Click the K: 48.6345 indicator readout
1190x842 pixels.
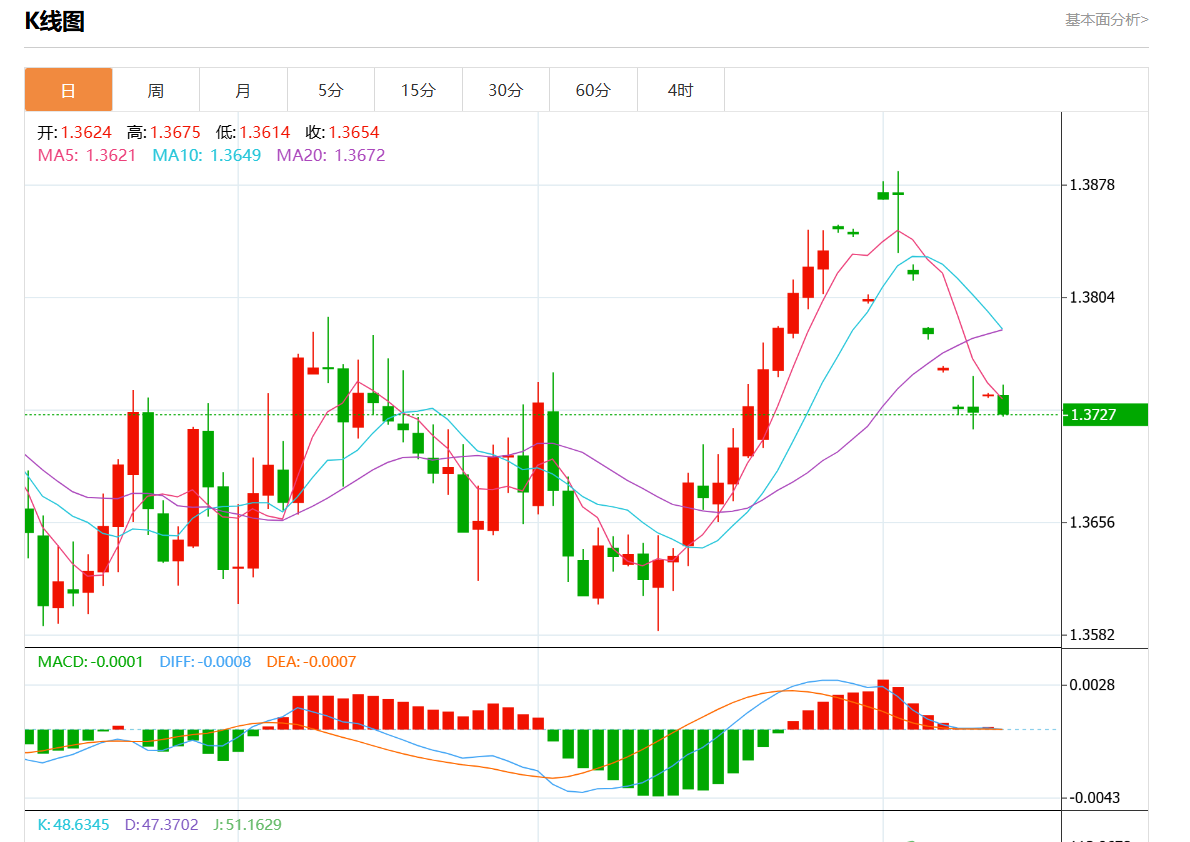point(75,825)
